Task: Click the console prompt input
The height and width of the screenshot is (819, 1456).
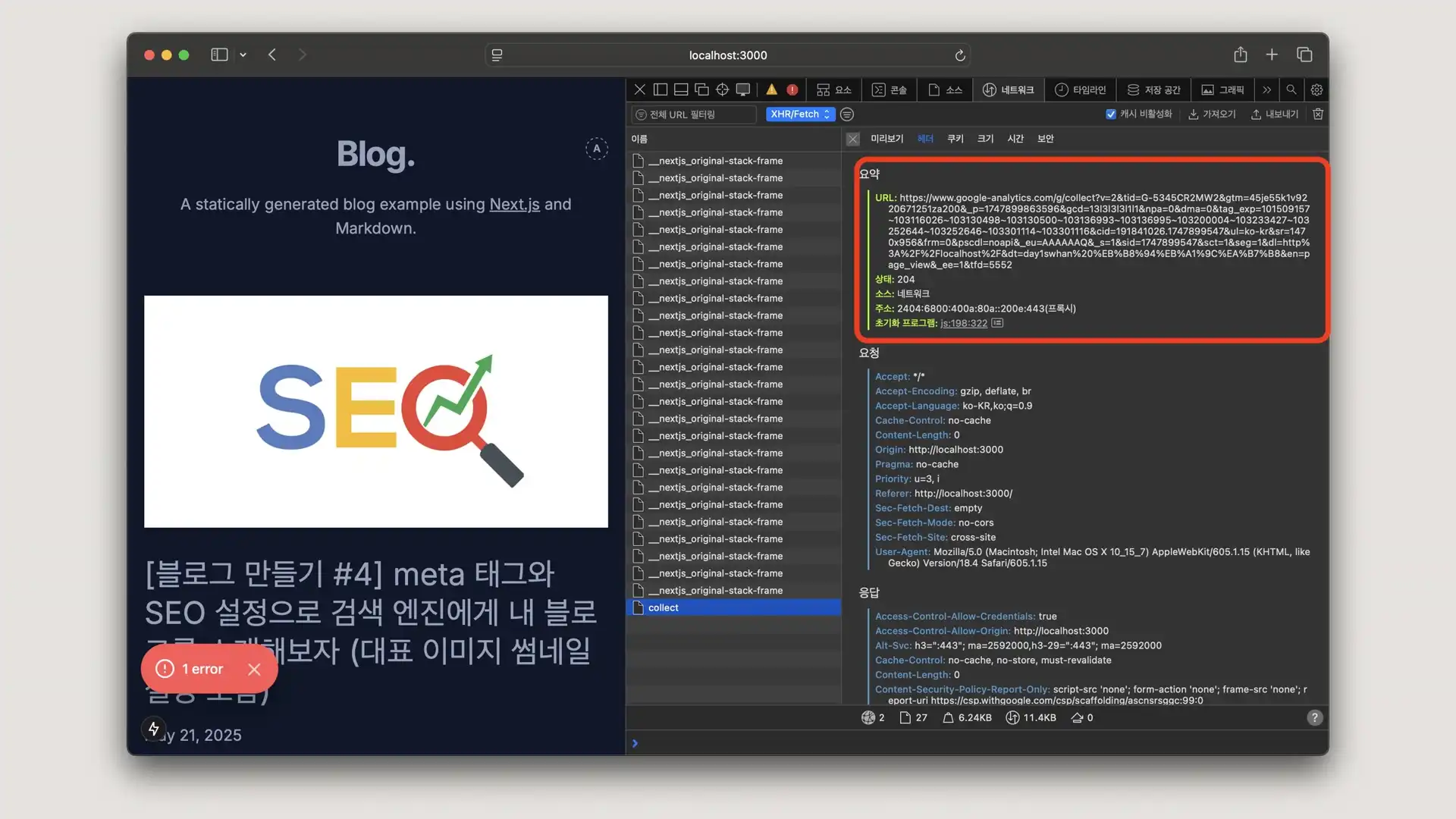Action: click(978, 743)
